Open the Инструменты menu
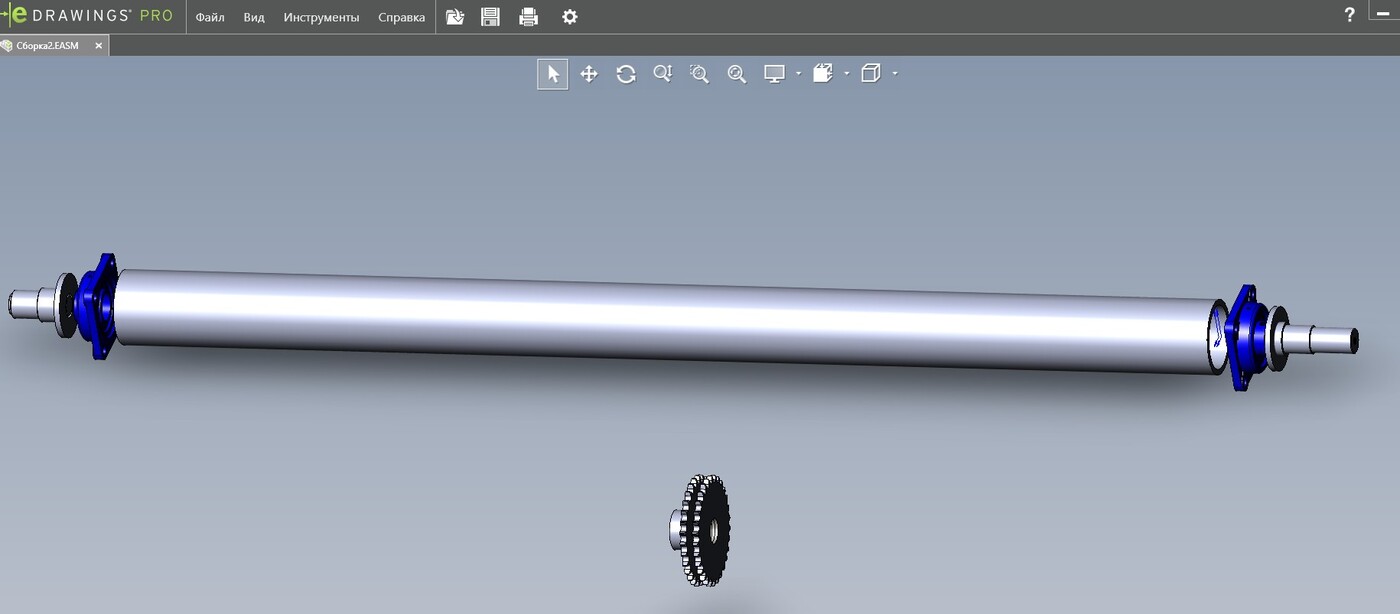This screenshot has height=614, width=1400. coord(321,17)
